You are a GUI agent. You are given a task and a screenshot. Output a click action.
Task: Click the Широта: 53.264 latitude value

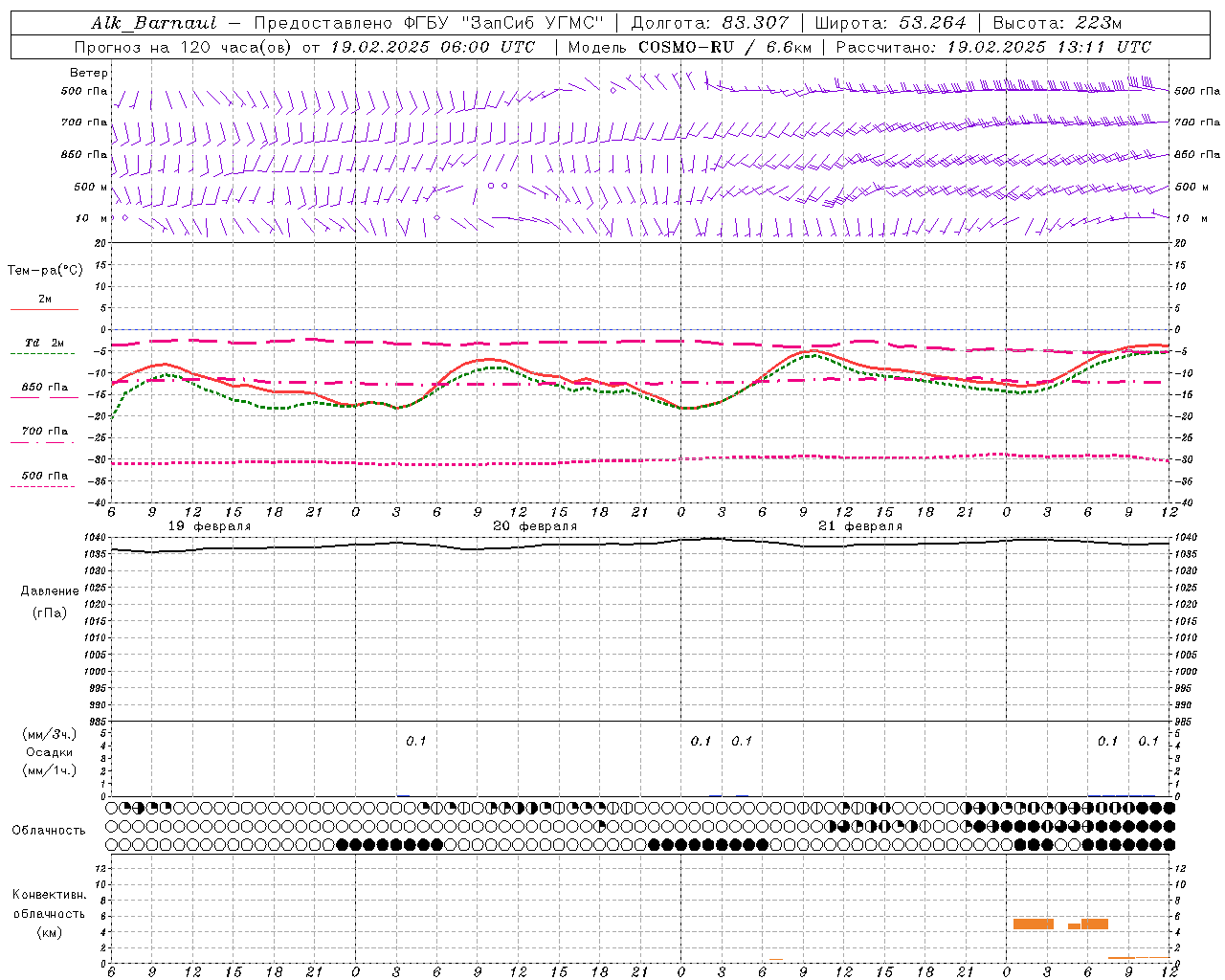[x=891, y=23]
